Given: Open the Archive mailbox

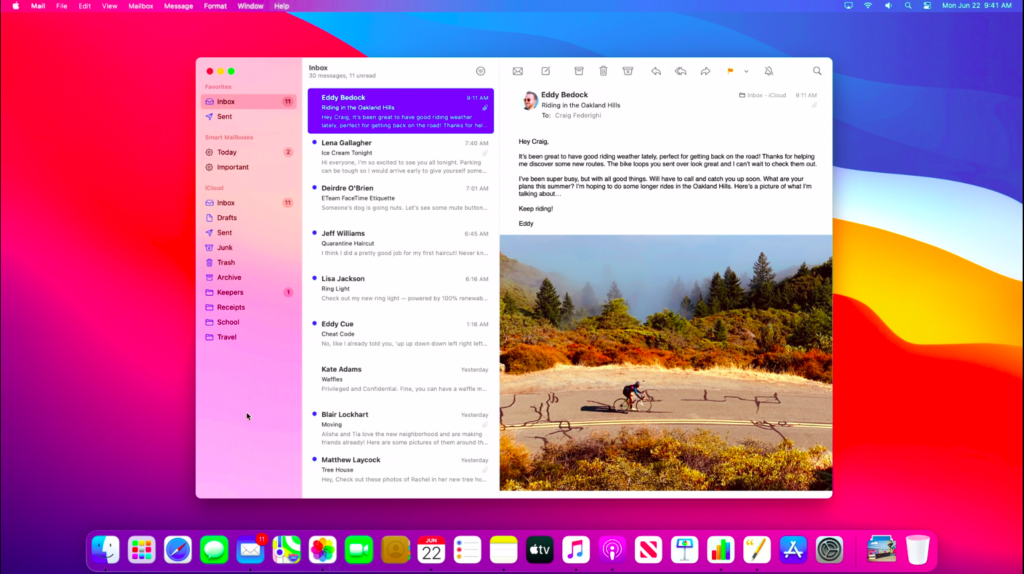Looking at the screenshot, I should 248,278.
